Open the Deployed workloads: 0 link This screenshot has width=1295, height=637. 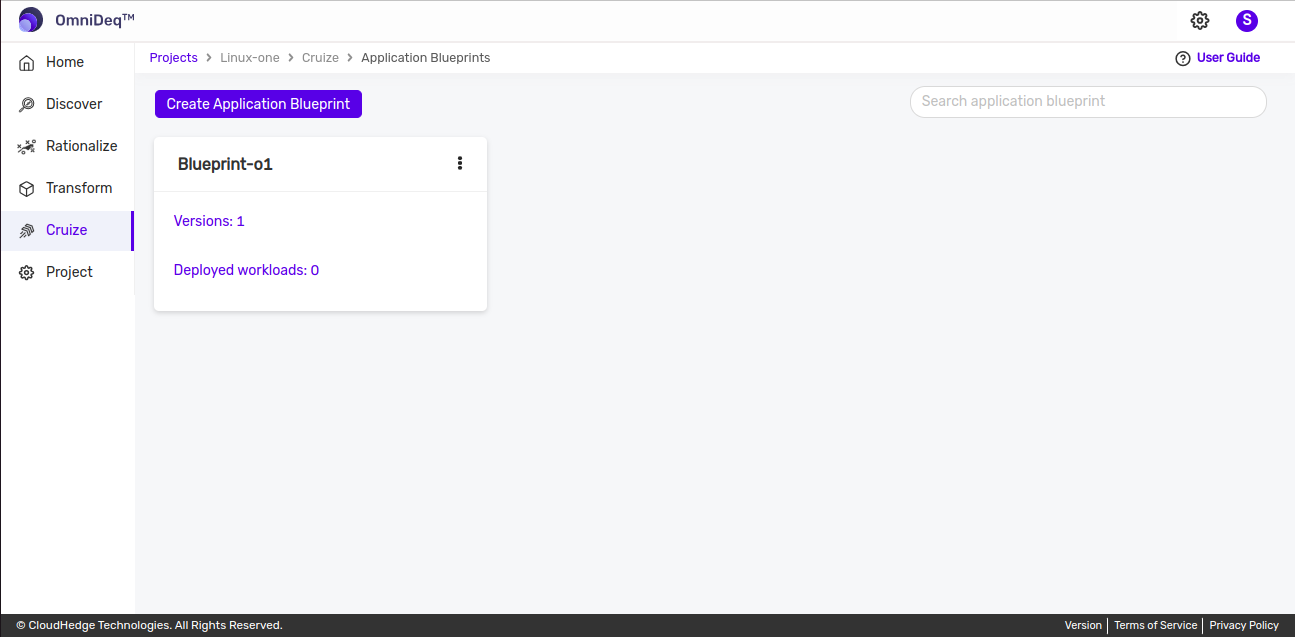246,270
